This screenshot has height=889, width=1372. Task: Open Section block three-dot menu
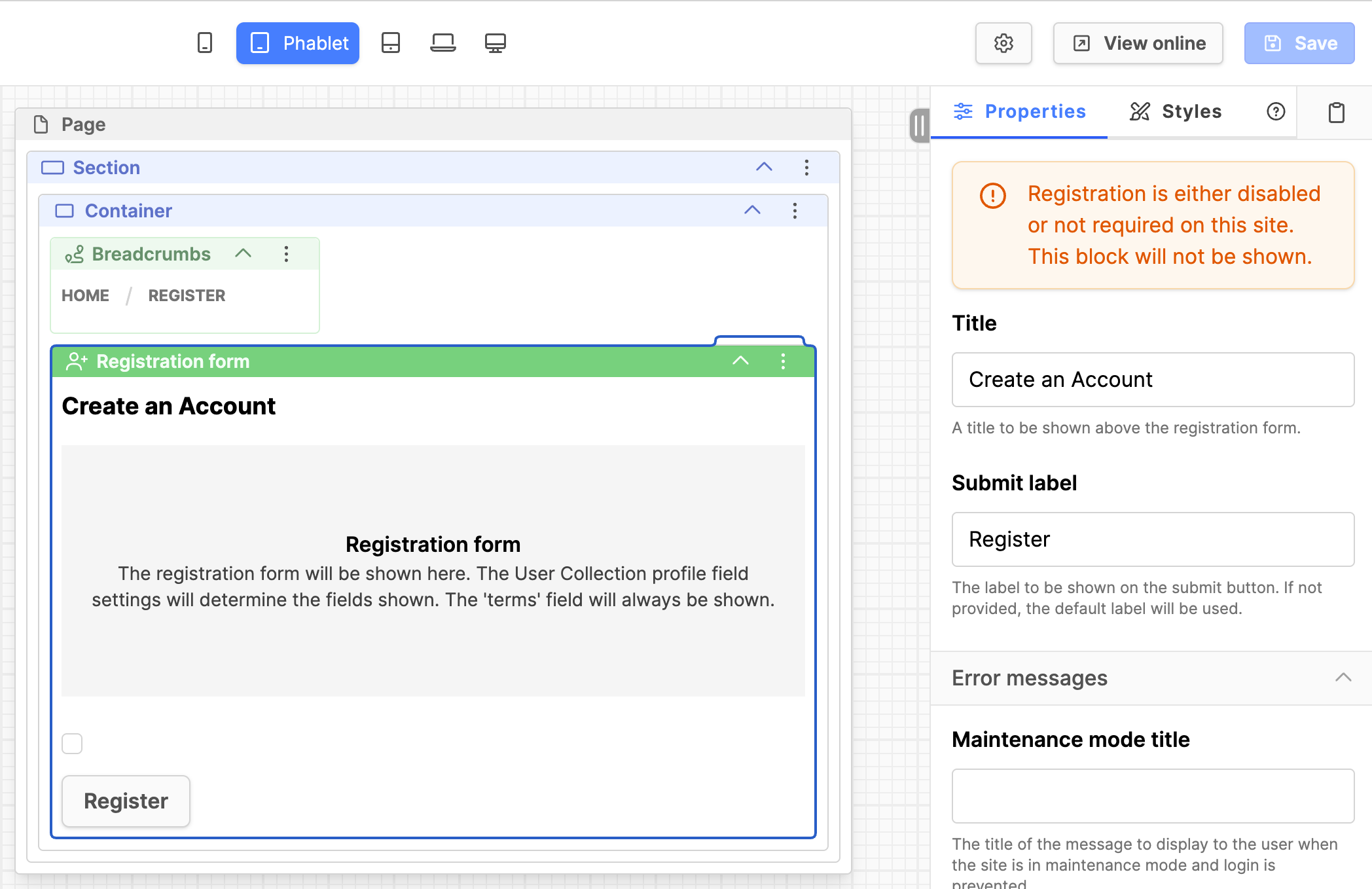[806, 168]
